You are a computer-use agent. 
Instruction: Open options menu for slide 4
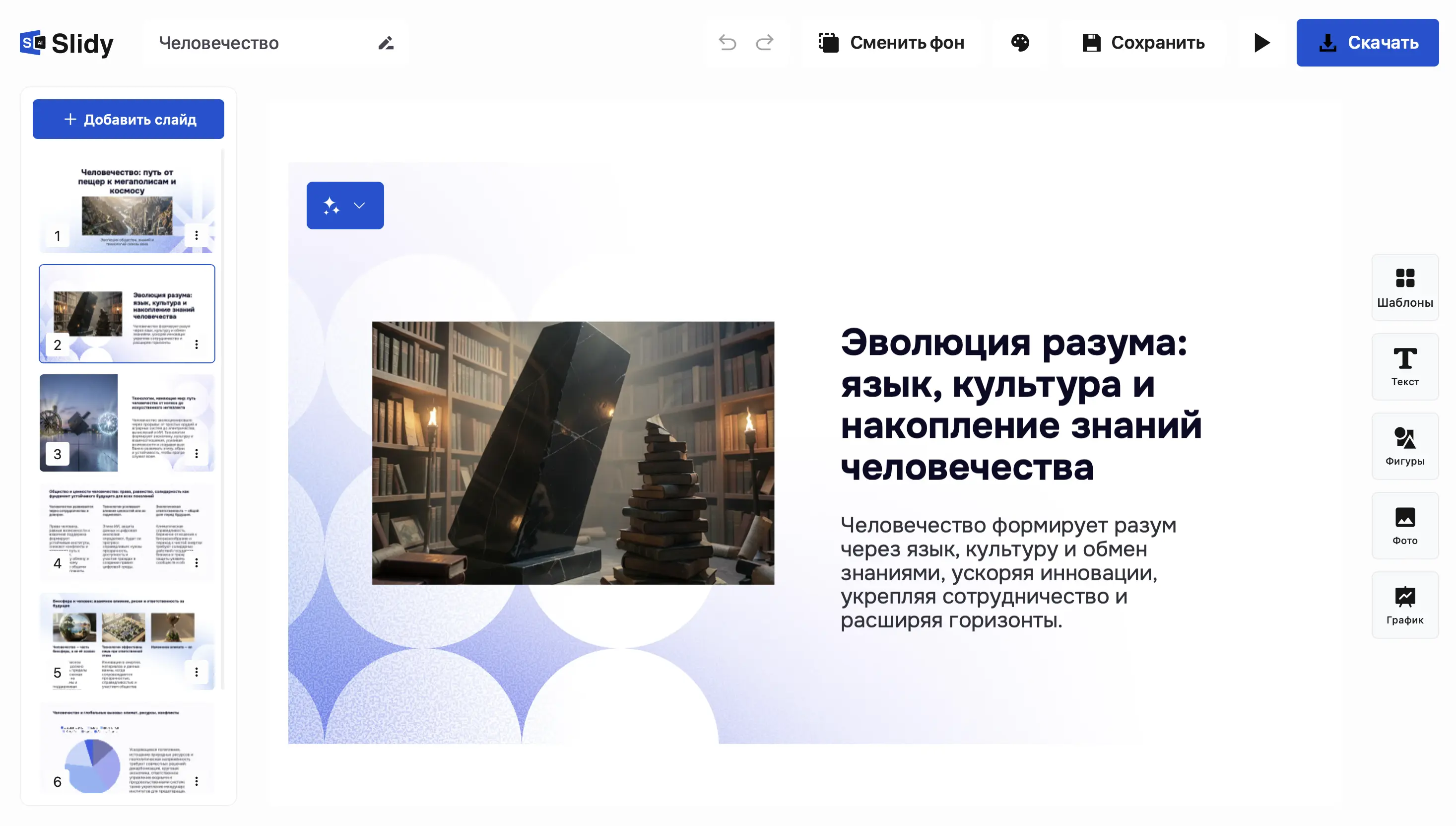197,563
